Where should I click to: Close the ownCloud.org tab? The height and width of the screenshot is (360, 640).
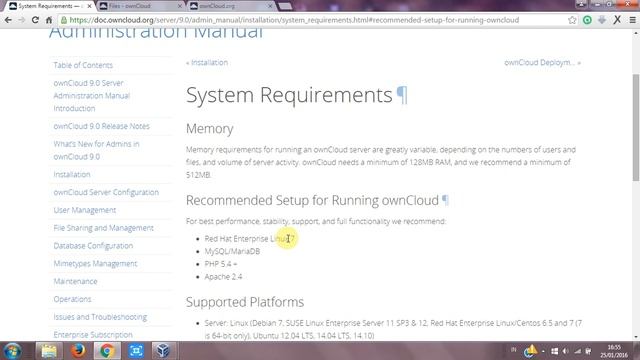270,6
